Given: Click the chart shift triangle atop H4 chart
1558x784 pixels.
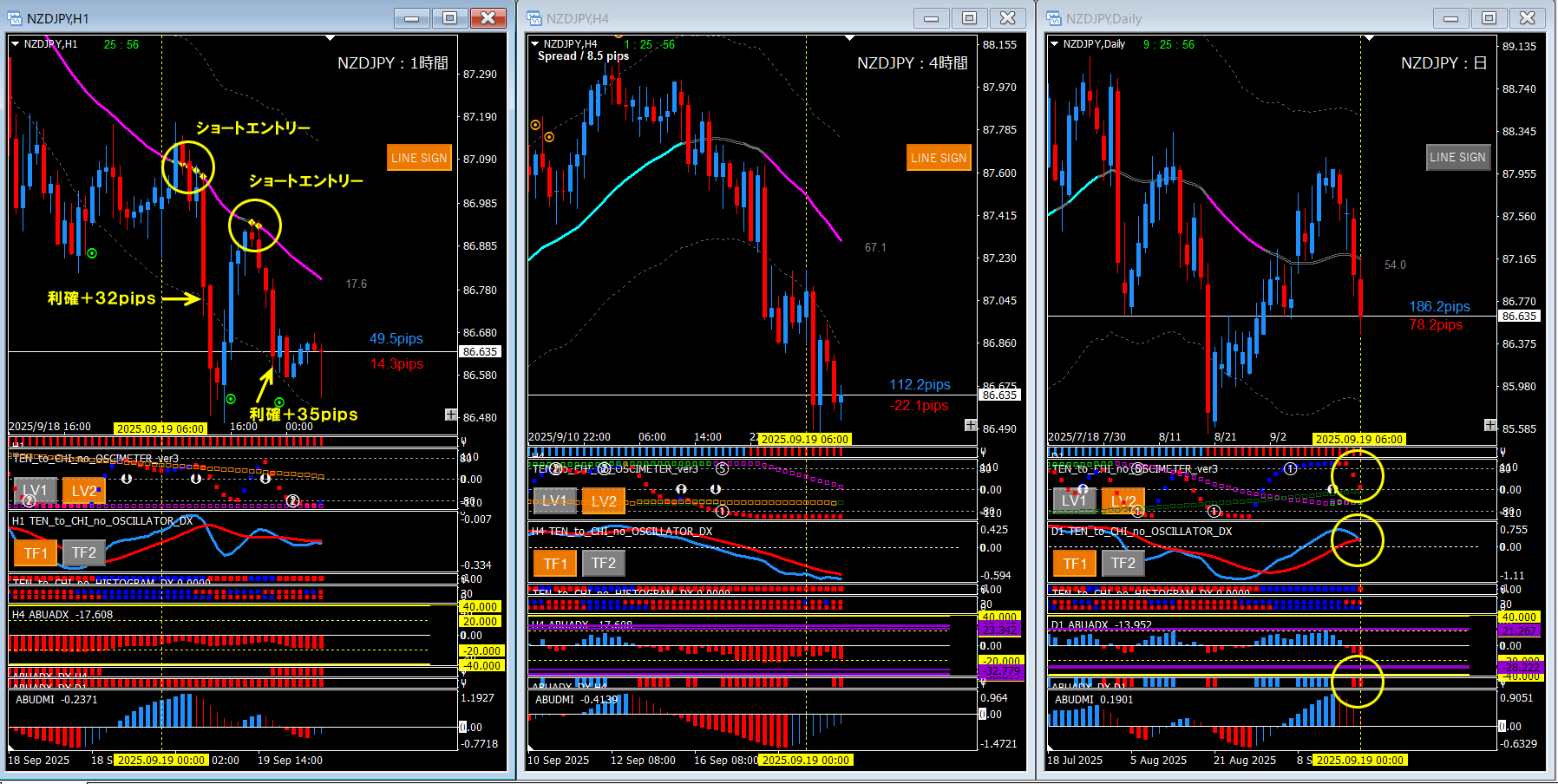Looking at the screenshot, I should pos(849,38).
